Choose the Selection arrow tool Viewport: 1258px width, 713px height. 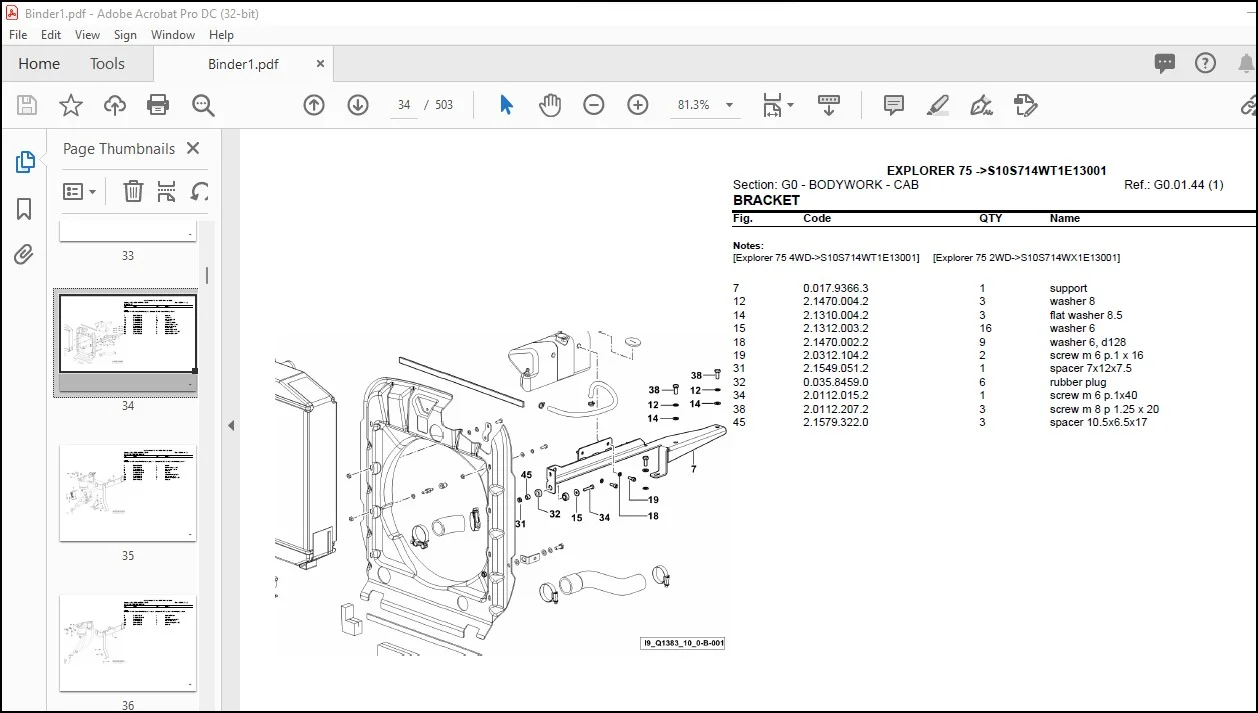506,105
